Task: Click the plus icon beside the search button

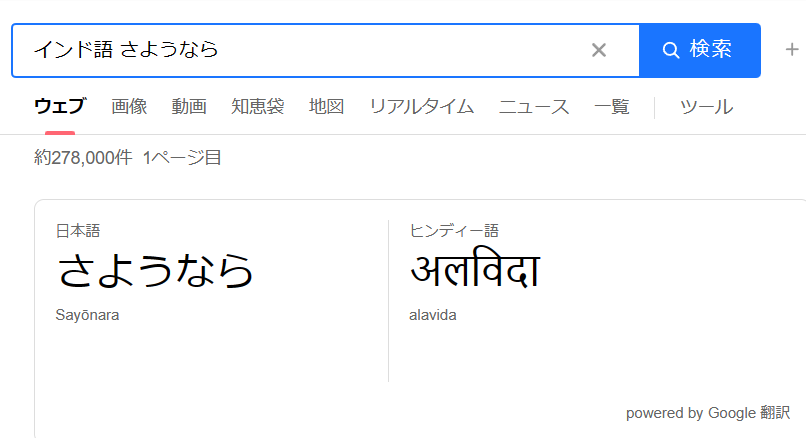Action: click(792, 49)
